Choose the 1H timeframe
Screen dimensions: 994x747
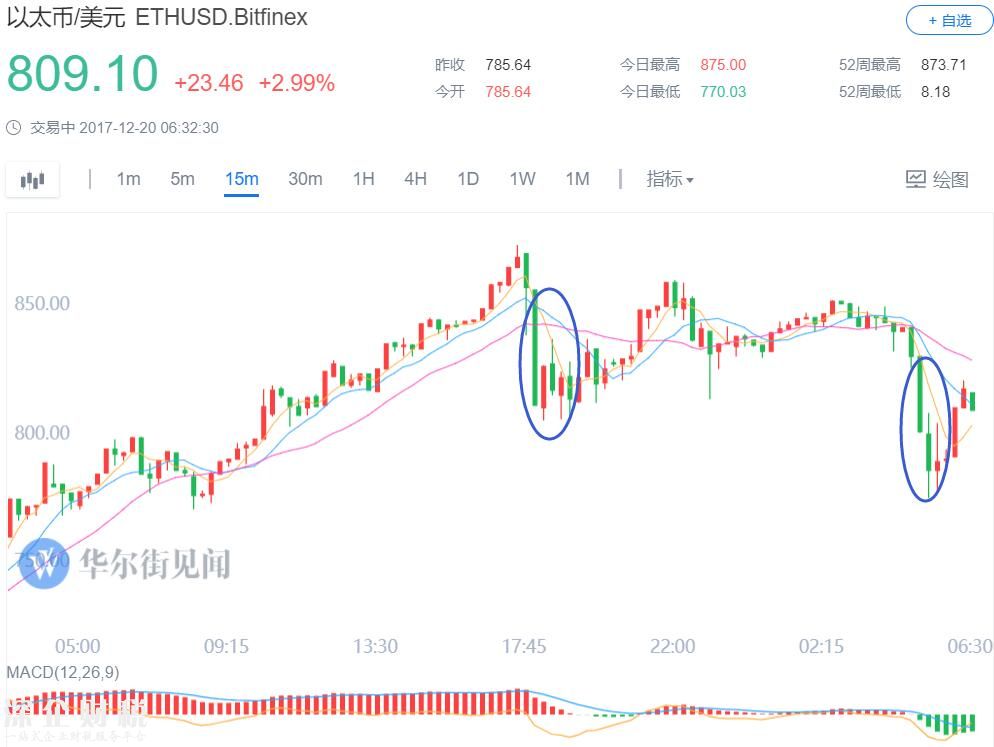(363, 179)
